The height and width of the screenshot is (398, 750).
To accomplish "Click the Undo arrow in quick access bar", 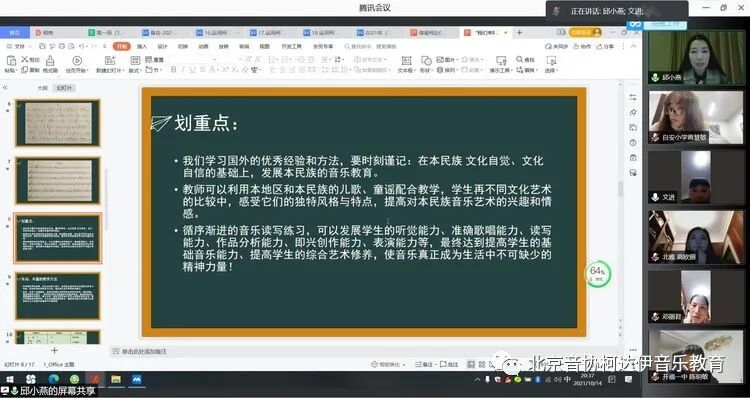I will (82, 46).
